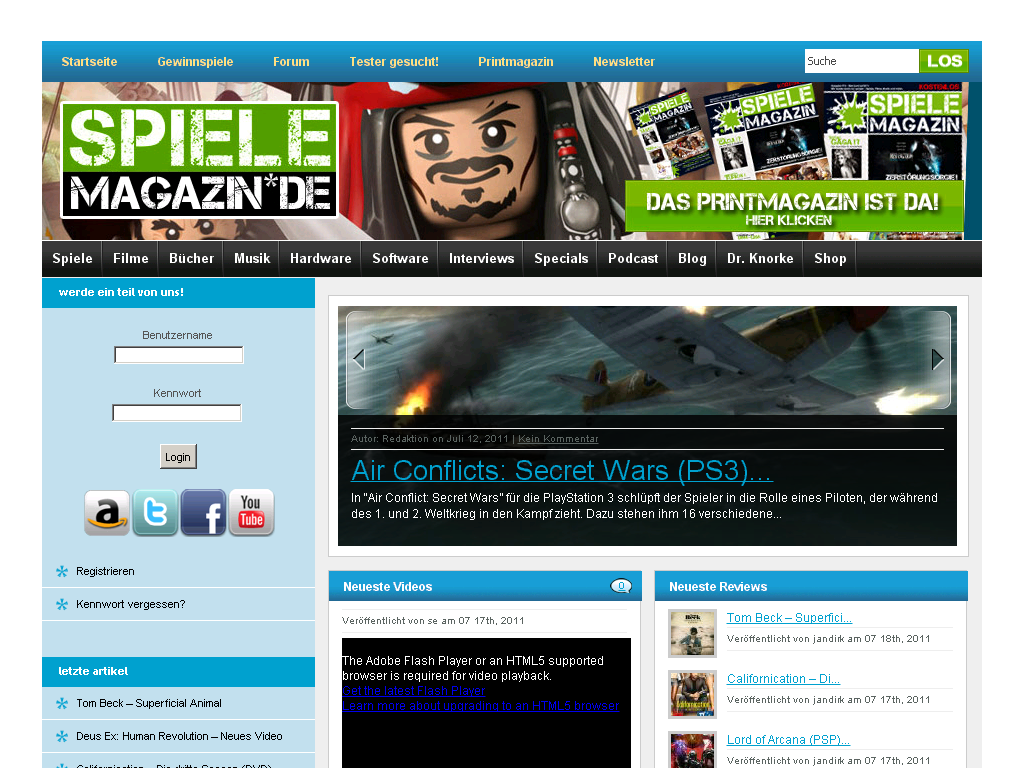1024x768 pixels.
Task: Open Deus Ex: Human Revolution – Neues Video
Action: click(x=179, y=736)
